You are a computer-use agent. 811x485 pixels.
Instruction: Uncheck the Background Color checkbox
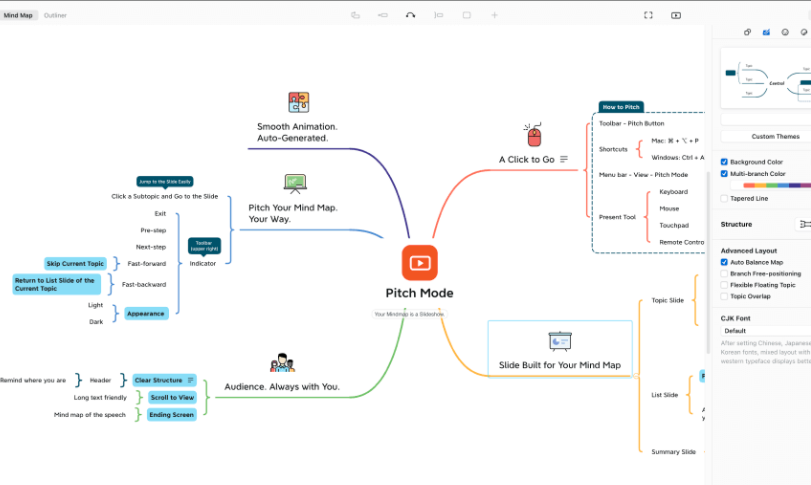tap(725, 161)
